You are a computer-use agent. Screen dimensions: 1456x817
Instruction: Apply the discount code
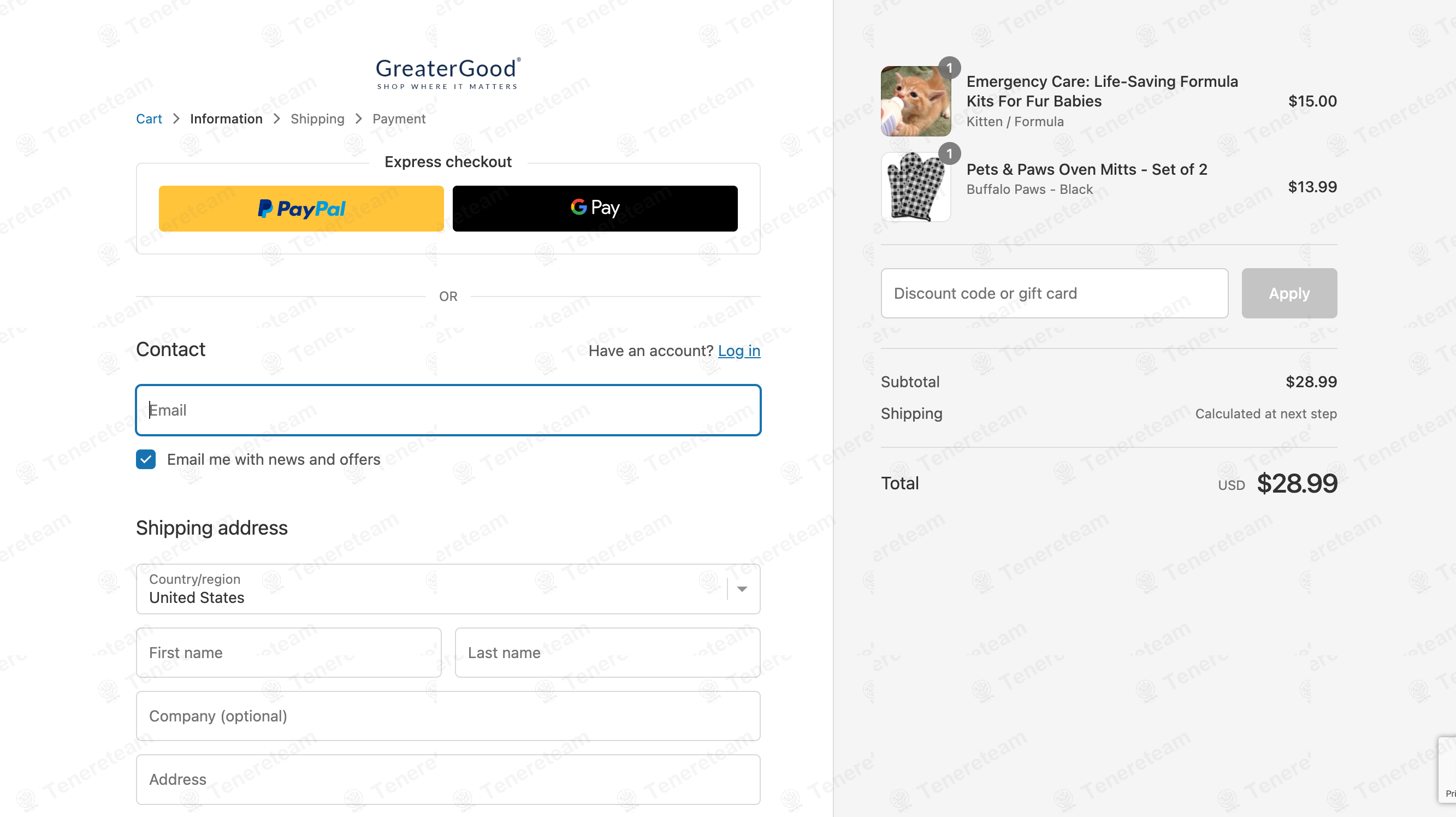click(x=1289, y=293)
